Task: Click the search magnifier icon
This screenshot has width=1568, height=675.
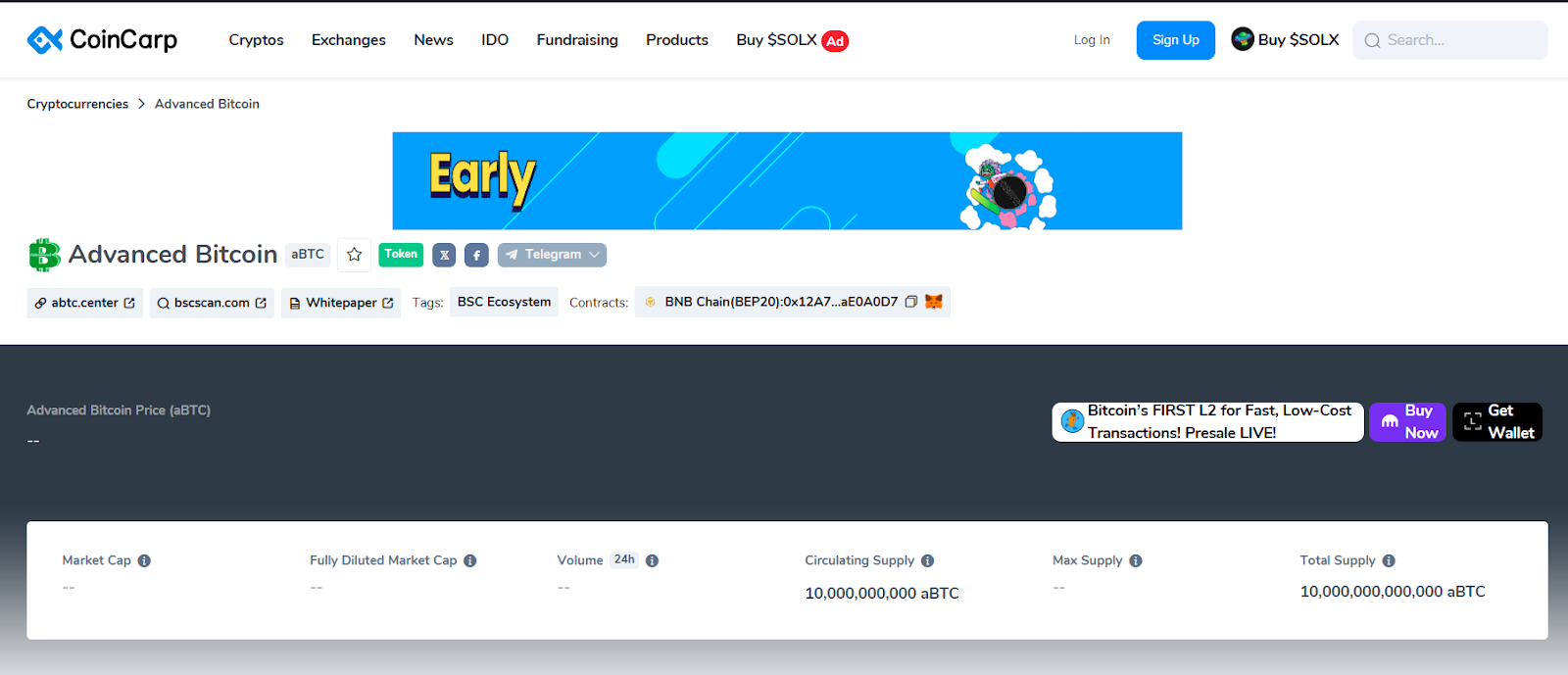Action: tap(1372, 40)
